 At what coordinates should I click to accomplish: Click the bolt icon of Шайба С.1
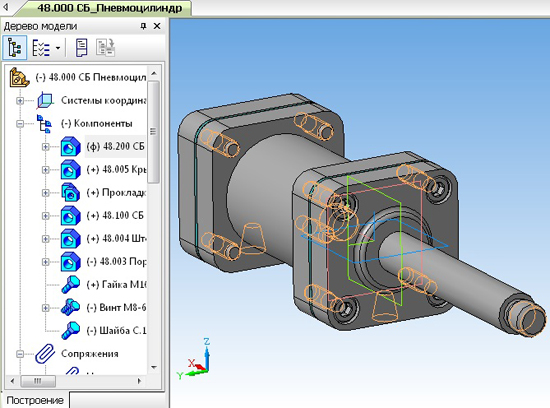point(71,331)
